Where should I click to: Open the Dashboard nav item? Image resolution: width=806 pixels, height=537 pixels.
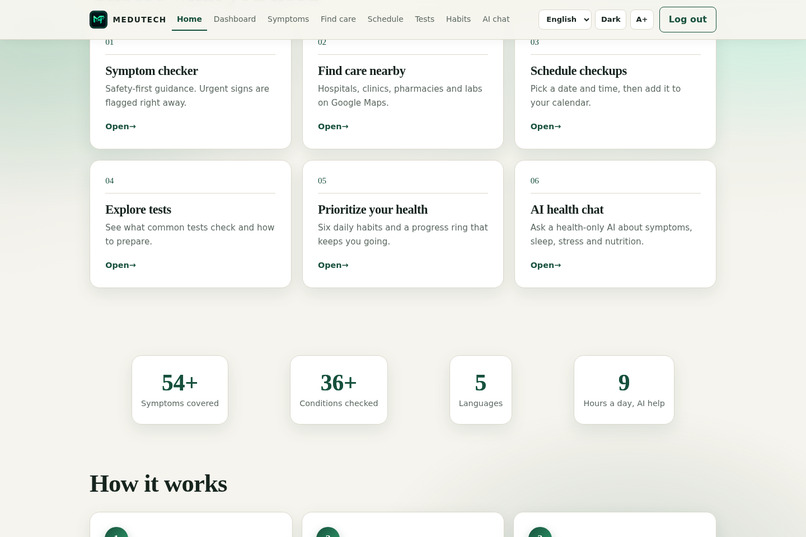(234, 19)
